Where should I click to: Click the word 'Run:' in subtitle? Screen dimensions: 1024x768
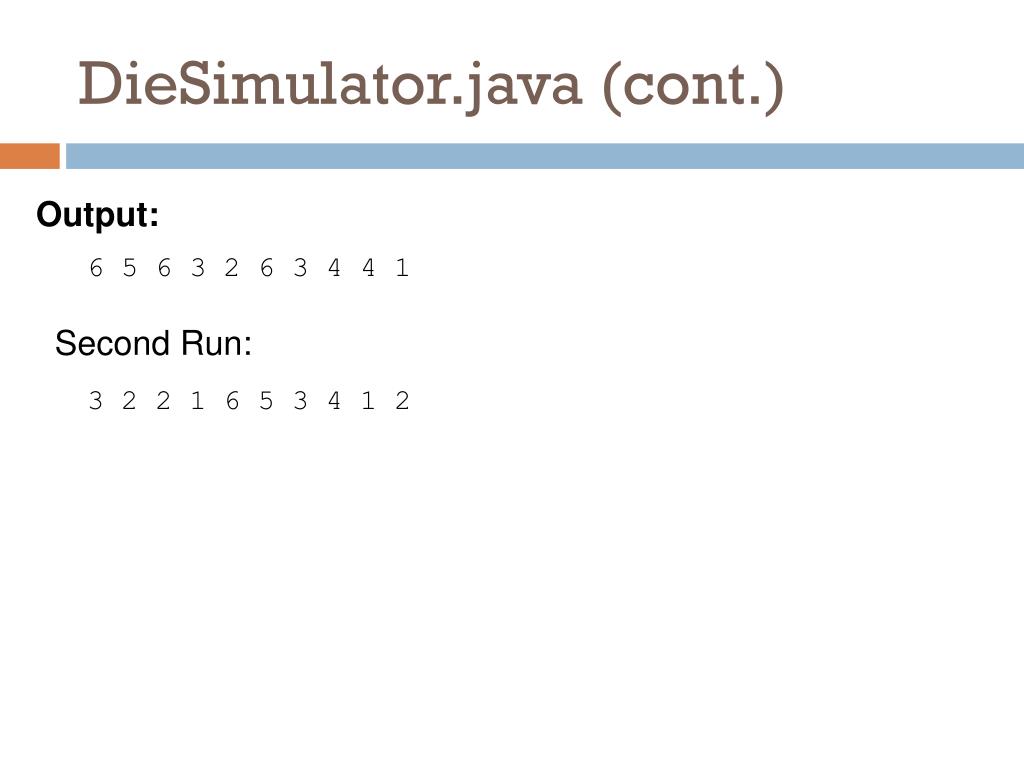tap(216, 344)
